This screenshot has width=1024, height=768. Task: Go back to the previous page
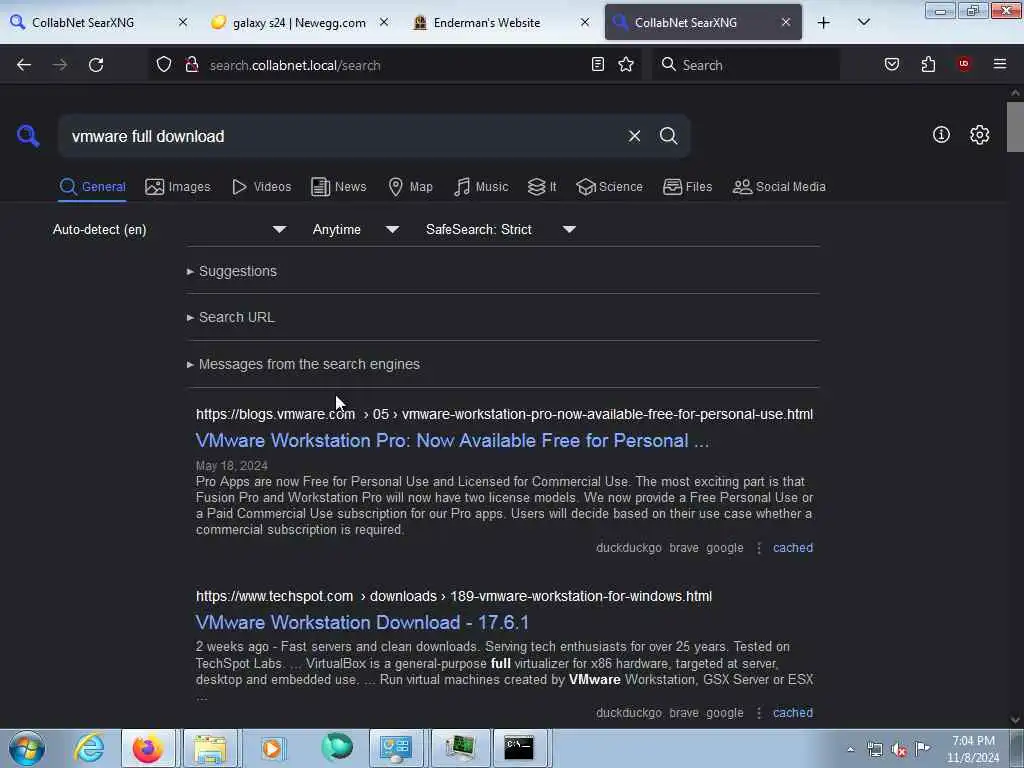(x=24, y=65)
